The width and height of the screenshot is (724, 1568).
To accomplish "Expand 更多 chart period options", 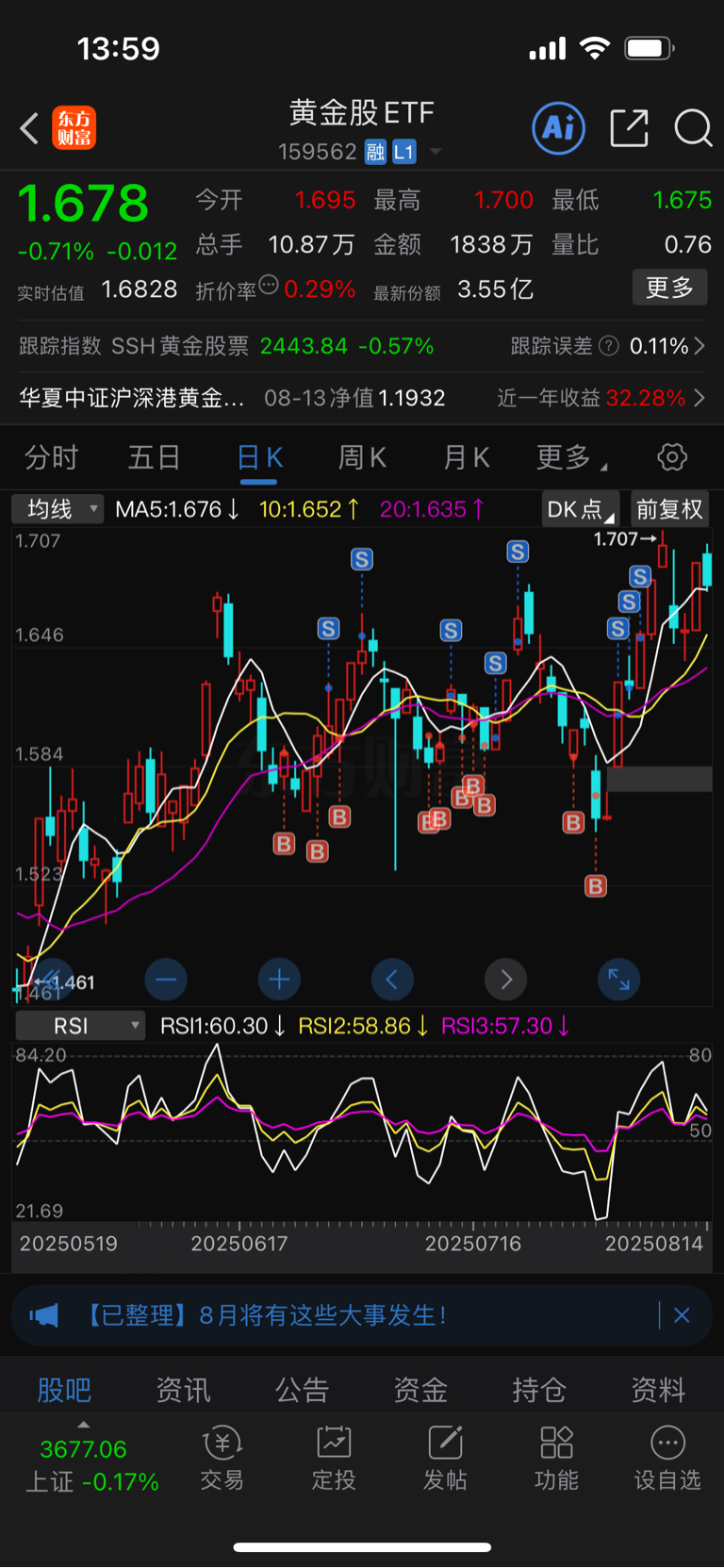I will click(571, 458).
